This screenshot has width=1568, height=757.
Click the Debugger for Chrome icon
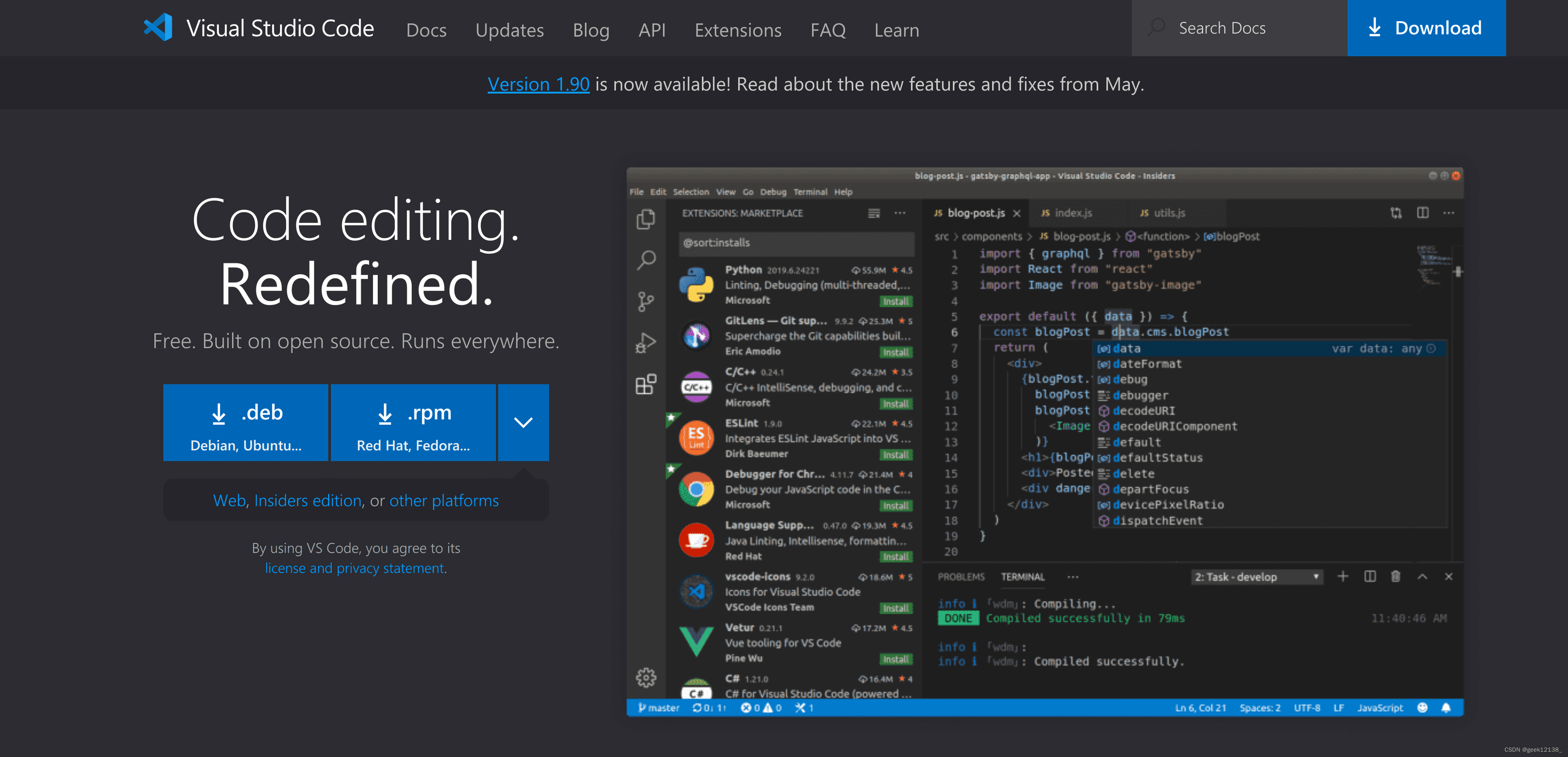coord(696,489)
